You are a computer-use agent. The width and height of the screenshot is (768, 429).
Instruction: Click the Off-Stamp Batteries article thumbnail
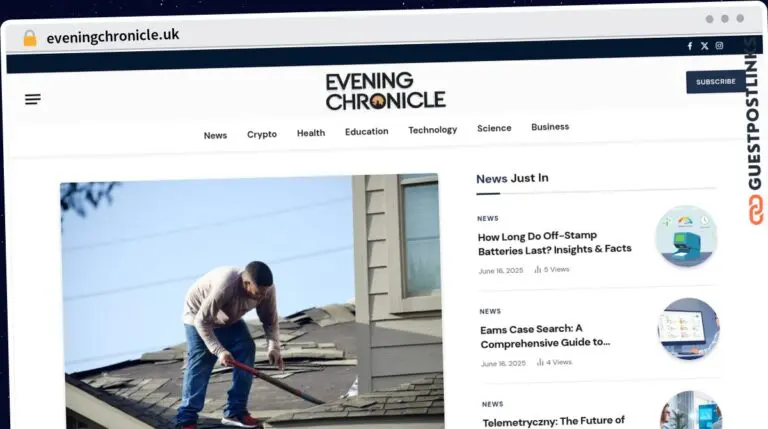tap(686, 236)
